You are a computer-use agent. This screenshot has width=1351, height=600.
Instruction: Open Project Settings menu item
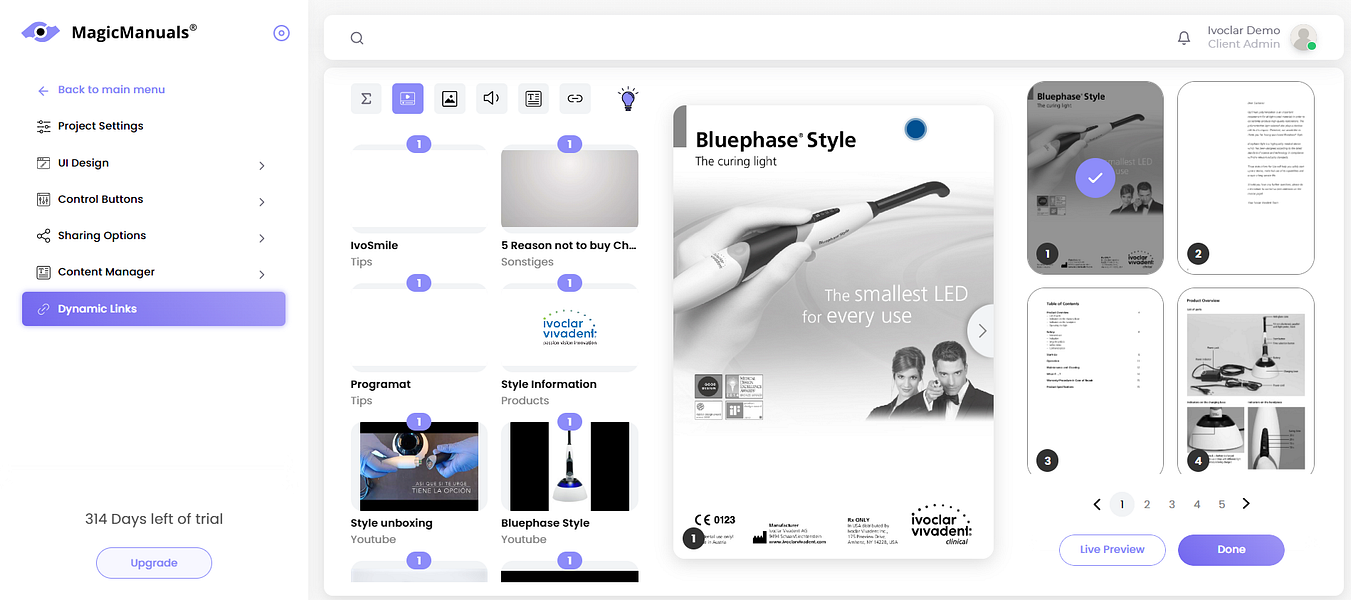pyautogui.click(x=153, y=126)
